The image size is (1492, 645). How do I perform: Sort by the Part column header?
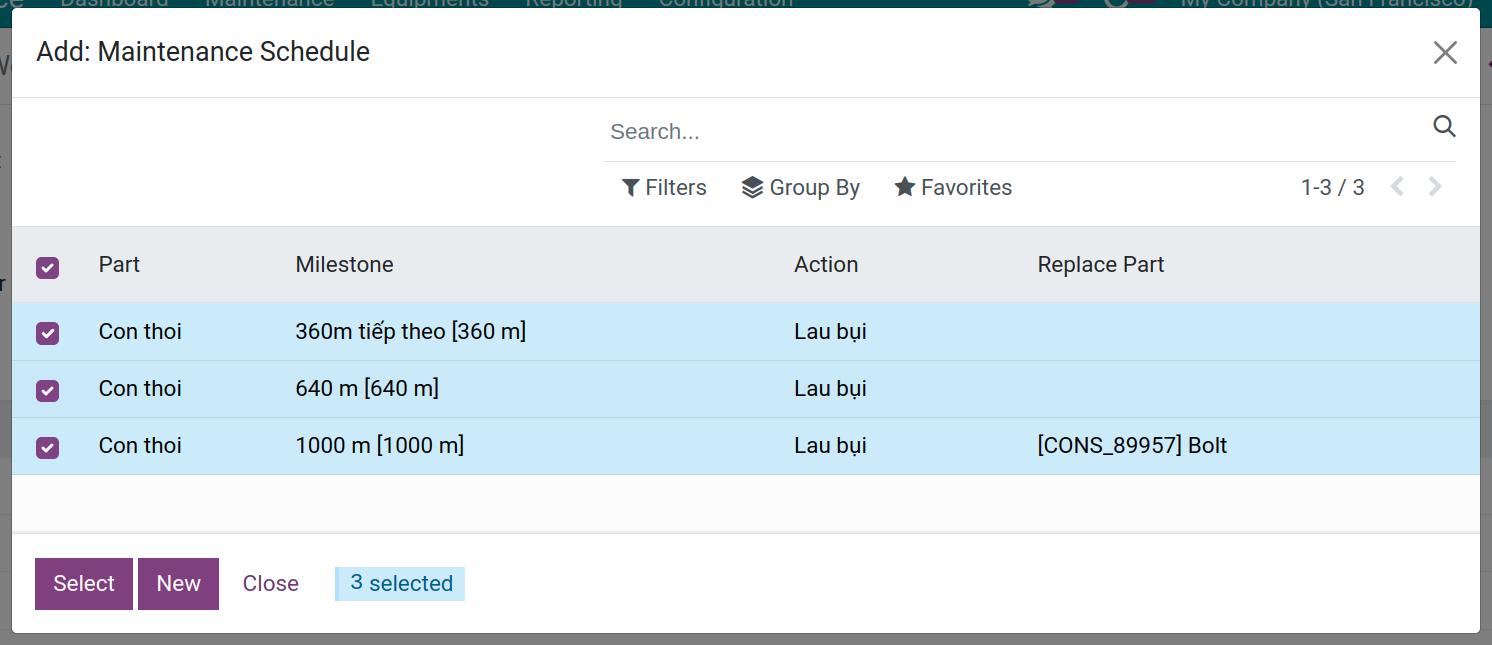pos(119,264)
